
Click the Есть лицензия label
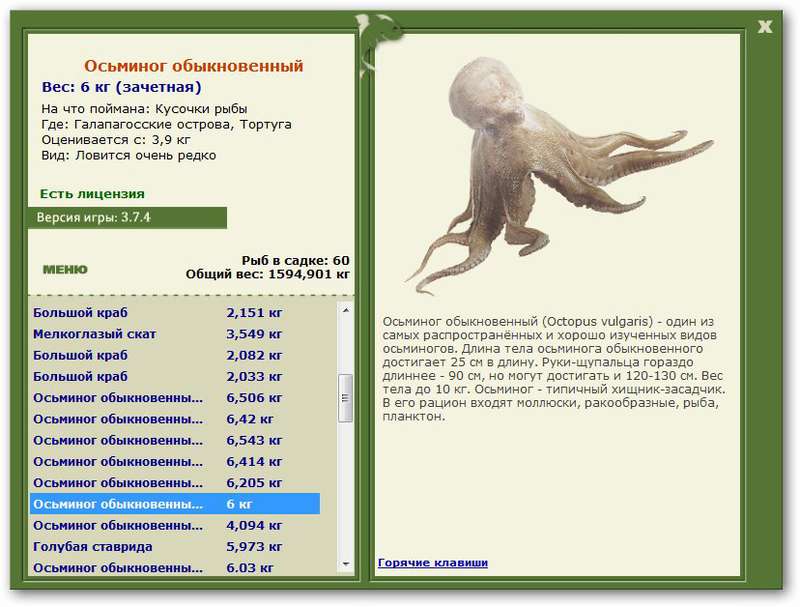(92, 194)
